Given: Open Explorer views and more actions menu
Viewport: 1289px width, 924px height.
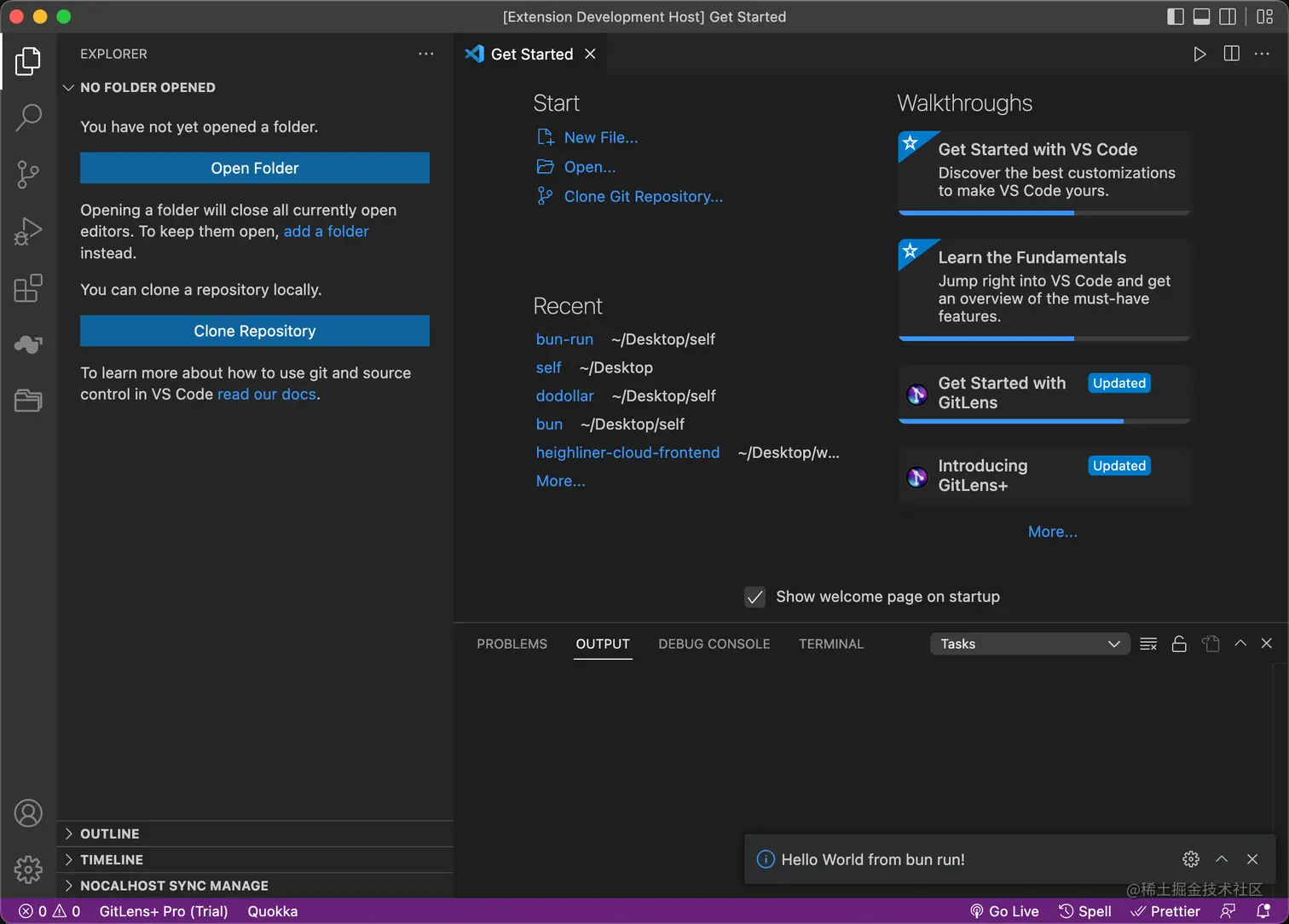Looking at the screenshot, I should click(x=426, y=54).
